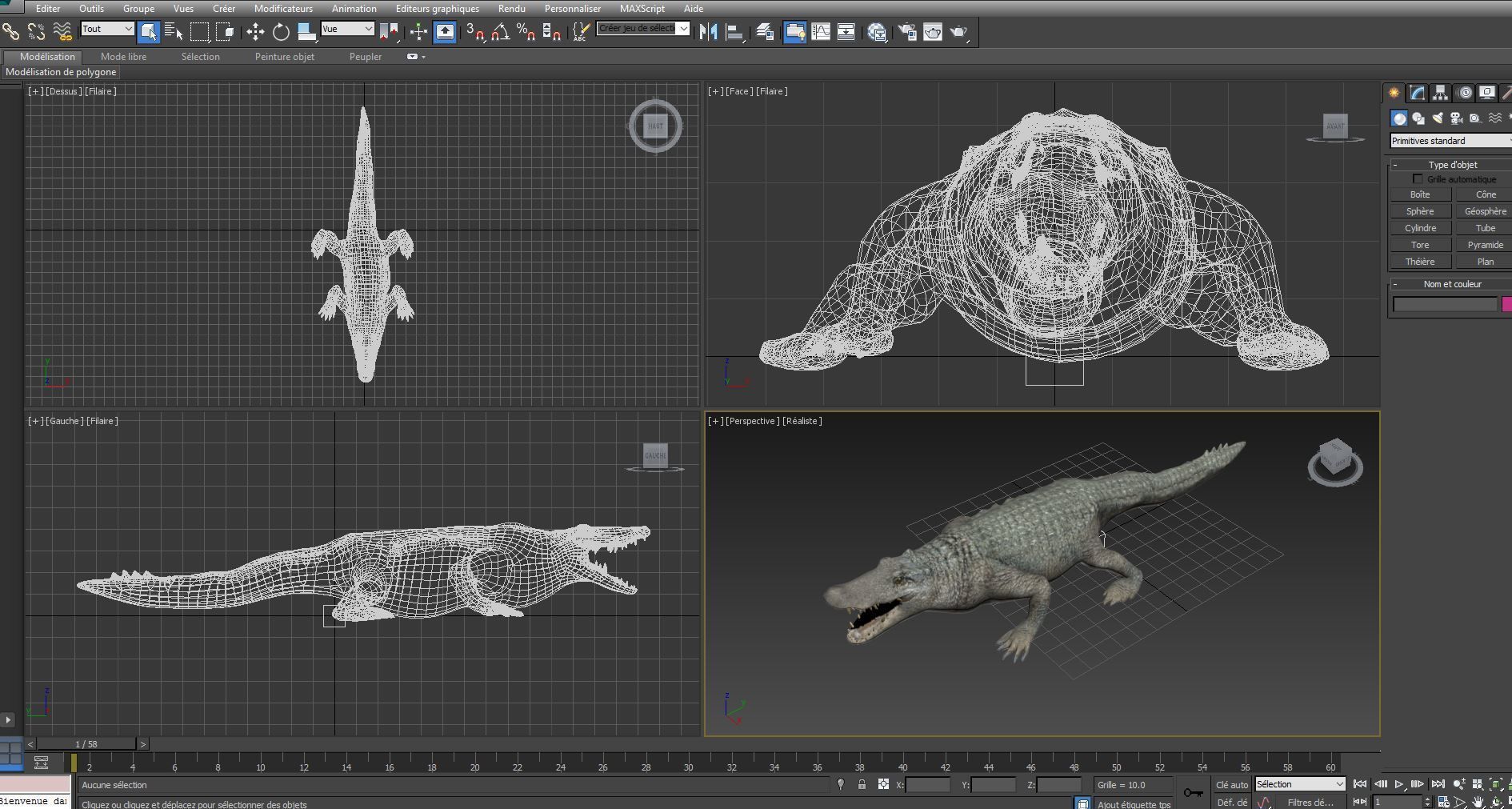The height and width of the screenshot is (809, 1512).
Task: Click the Select and Manipulate icon
Action: coord(418,32)
